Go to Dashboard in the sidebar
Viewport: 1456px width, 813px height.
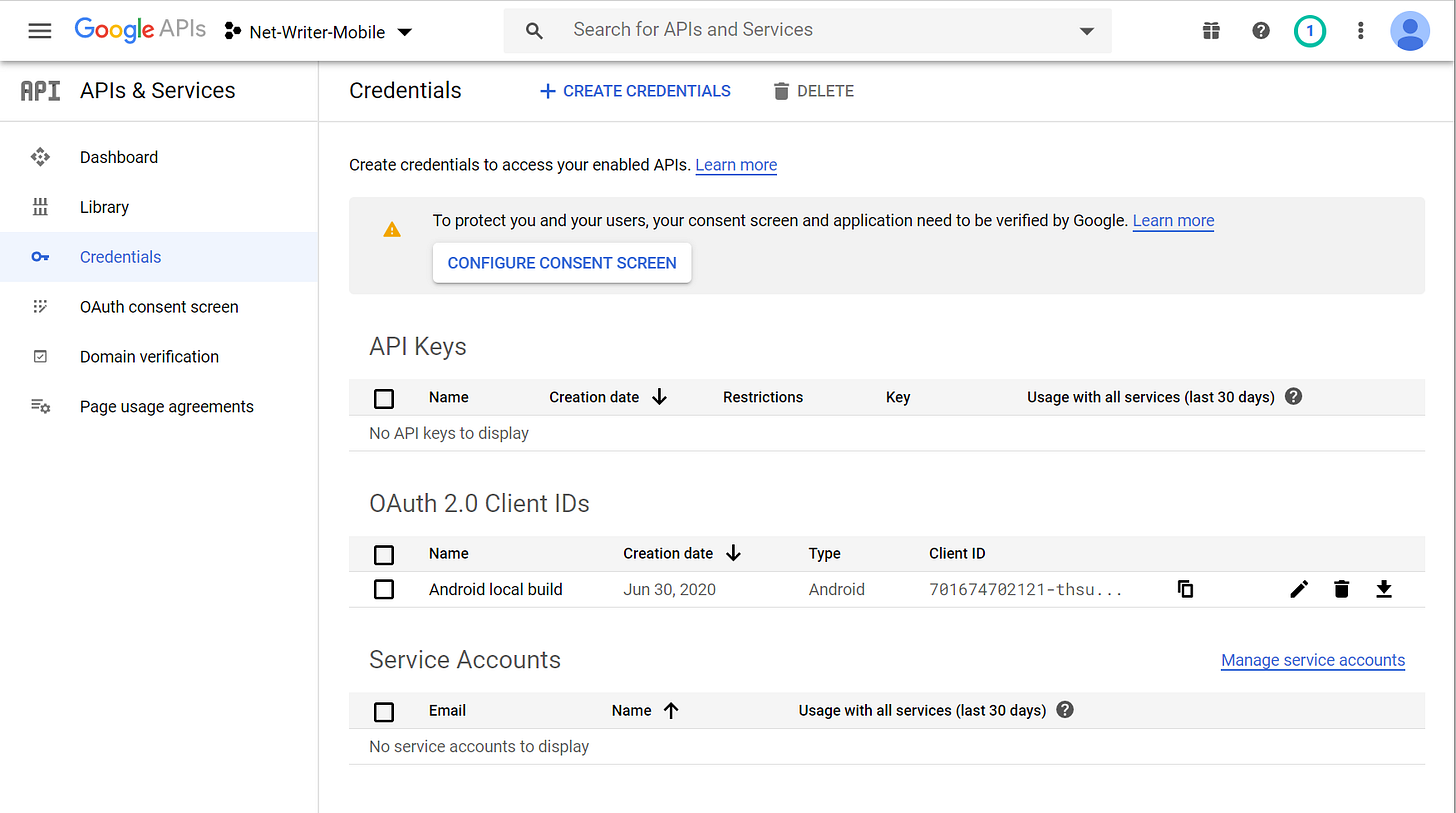[119, 157]
